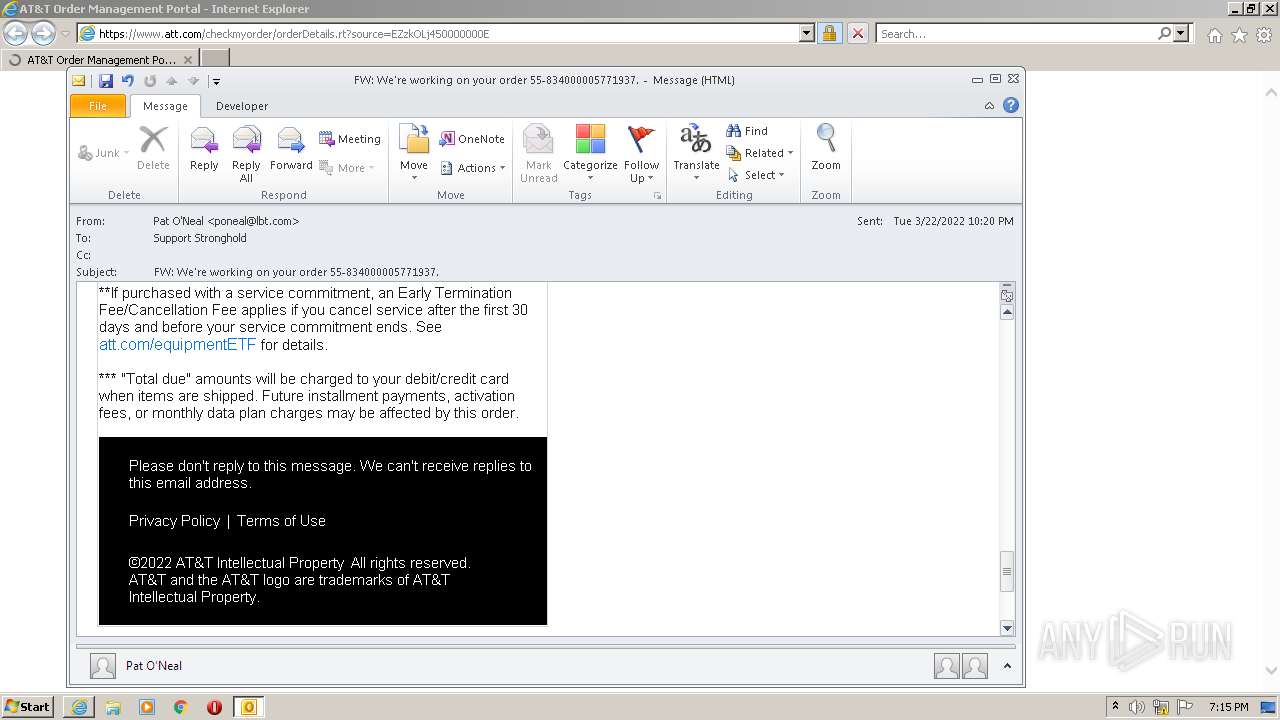1280x720 pixels.
Task: Click the Reply button in the ribbon
Action: point(204,151)
